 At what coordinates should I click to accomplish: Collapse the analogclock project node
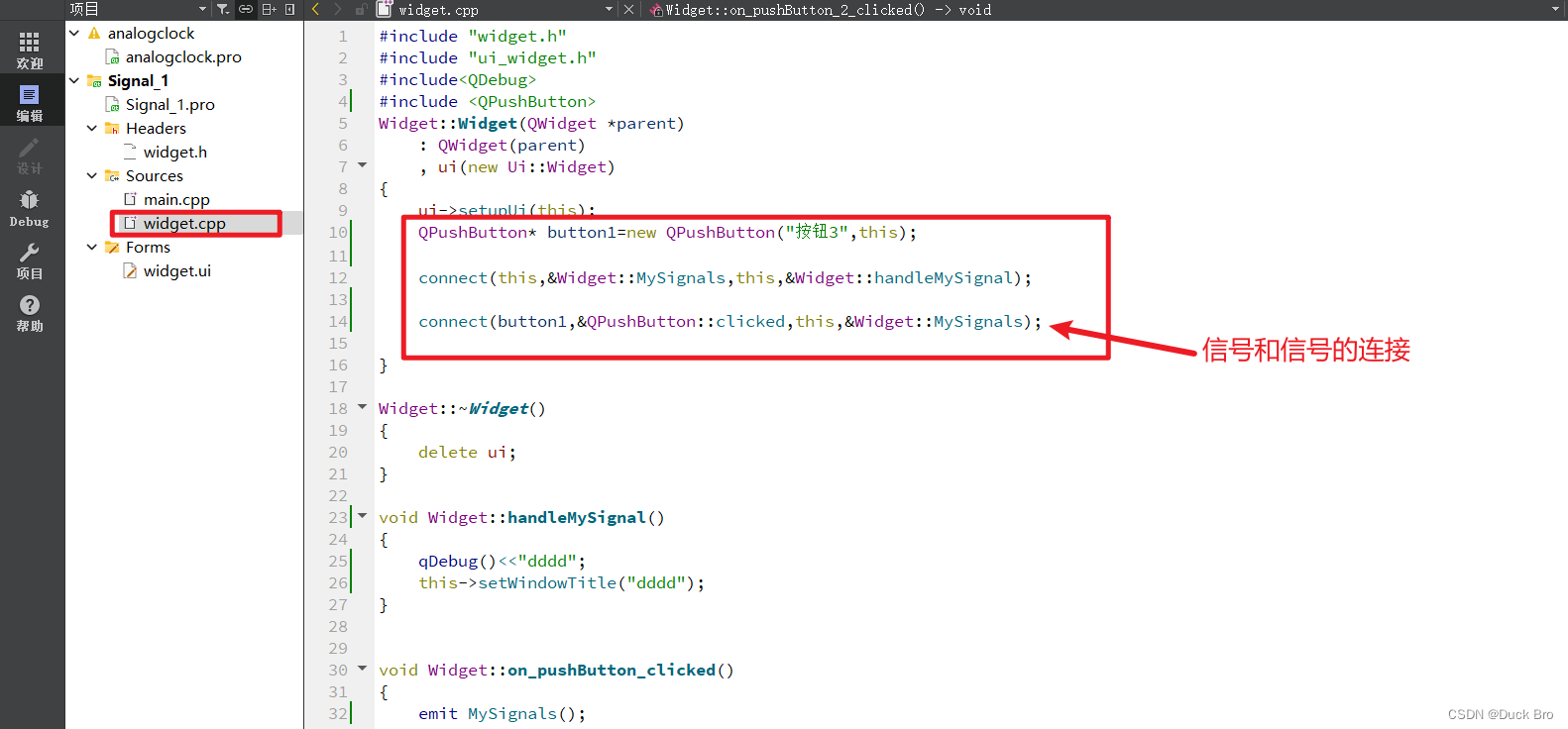[74, 33]
